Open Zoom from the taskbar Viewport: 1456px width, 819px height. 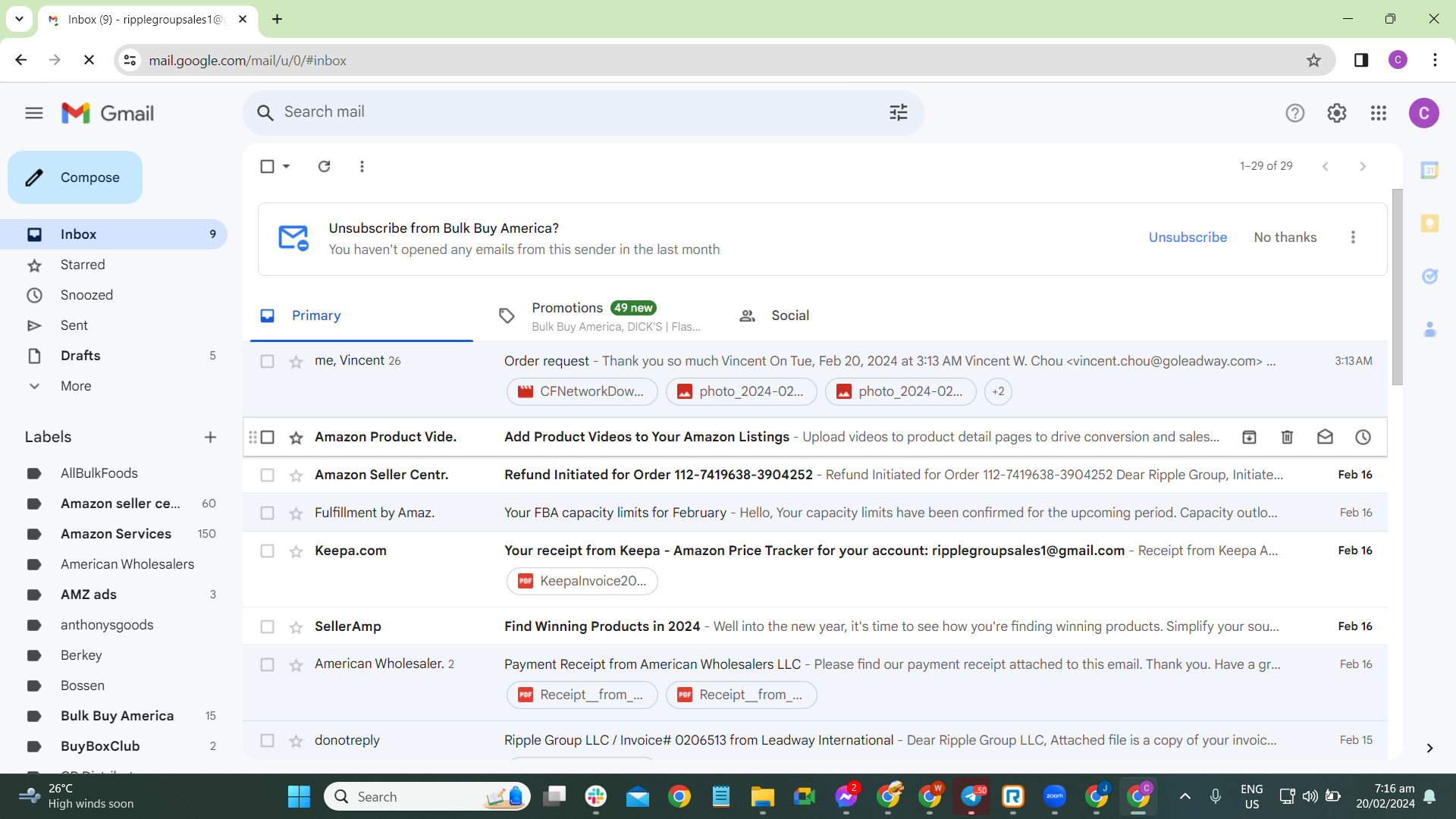(1054, 796)
